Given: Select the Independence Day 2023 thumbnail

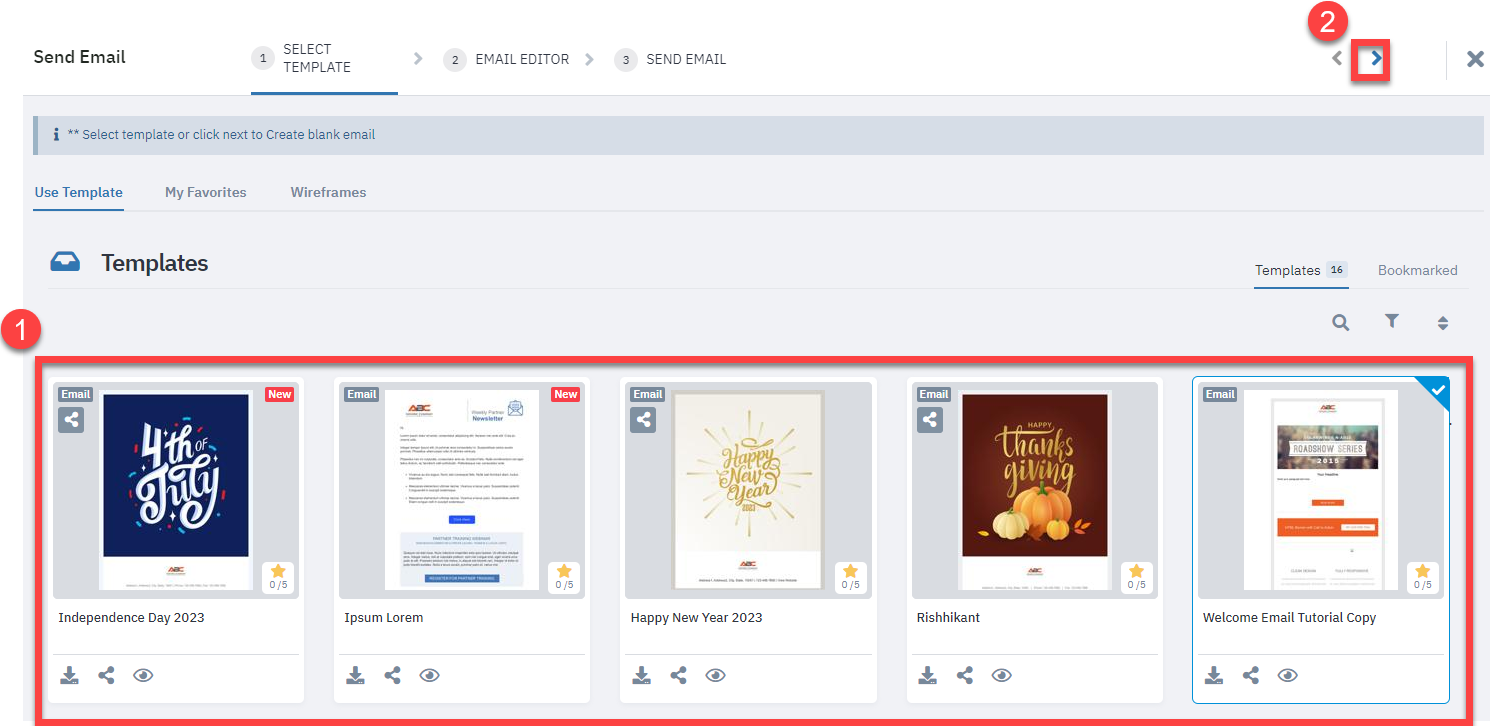Looking at the screenshot, I should click(x=176, y=490).
